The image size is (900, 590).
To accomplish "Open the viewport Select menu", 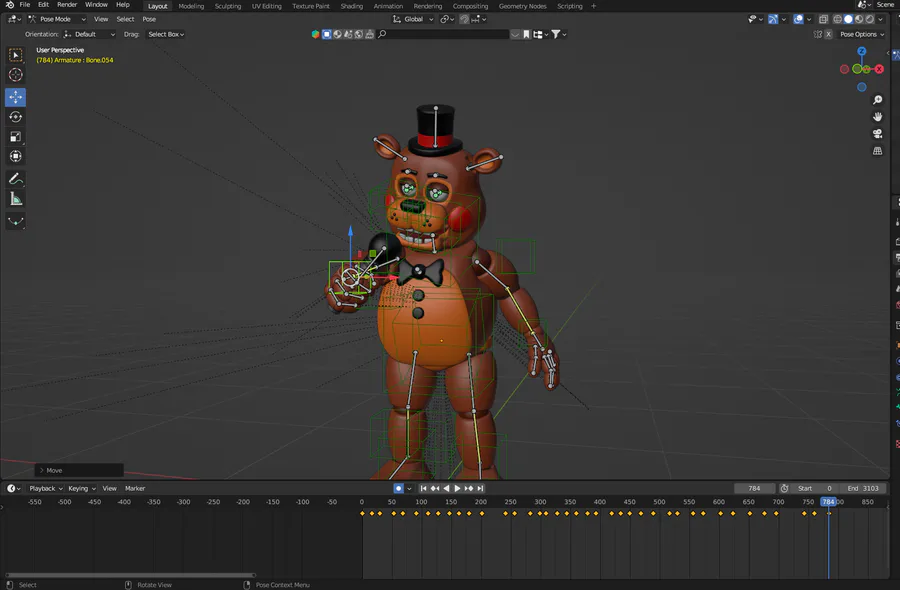I will pos(125,19).
